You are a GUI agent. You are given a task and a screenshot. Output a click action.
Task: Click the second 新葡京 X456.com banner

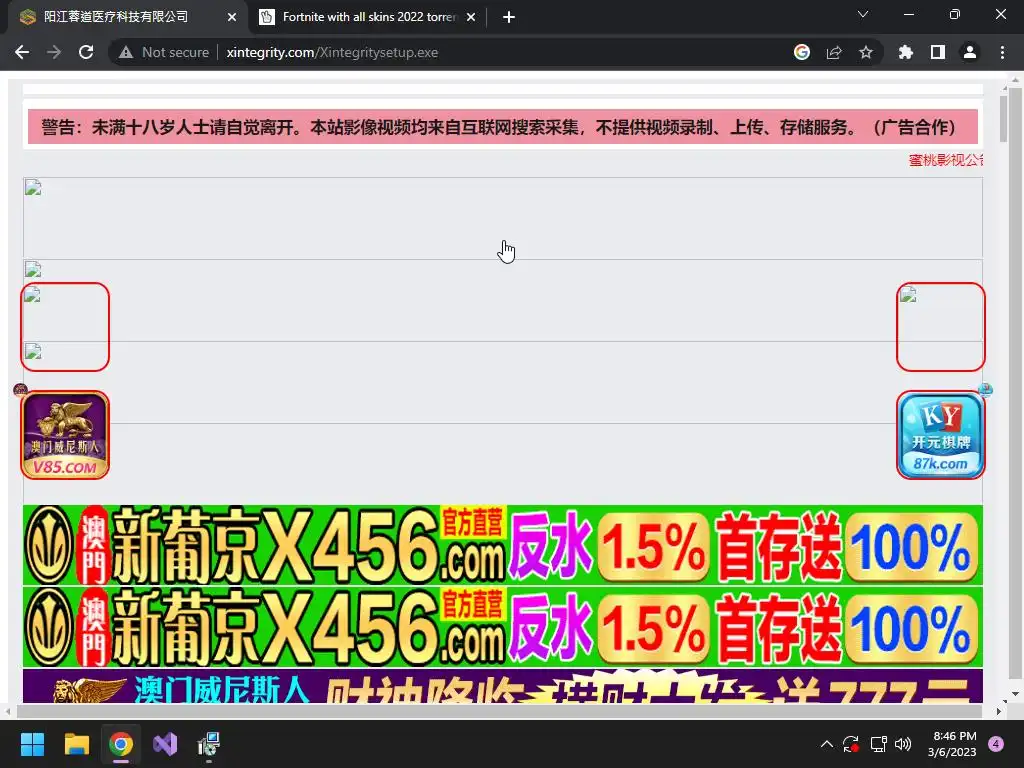502,627
